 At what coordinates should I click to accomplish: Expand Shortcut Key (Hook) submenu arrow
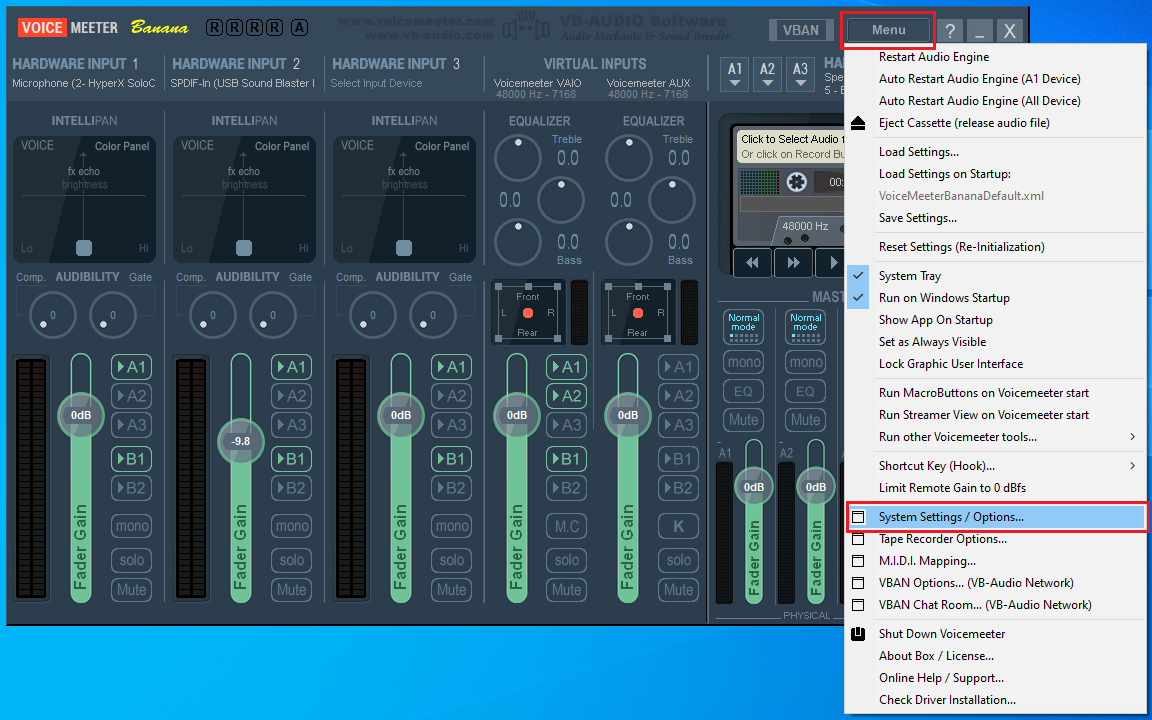point(1132,466)
